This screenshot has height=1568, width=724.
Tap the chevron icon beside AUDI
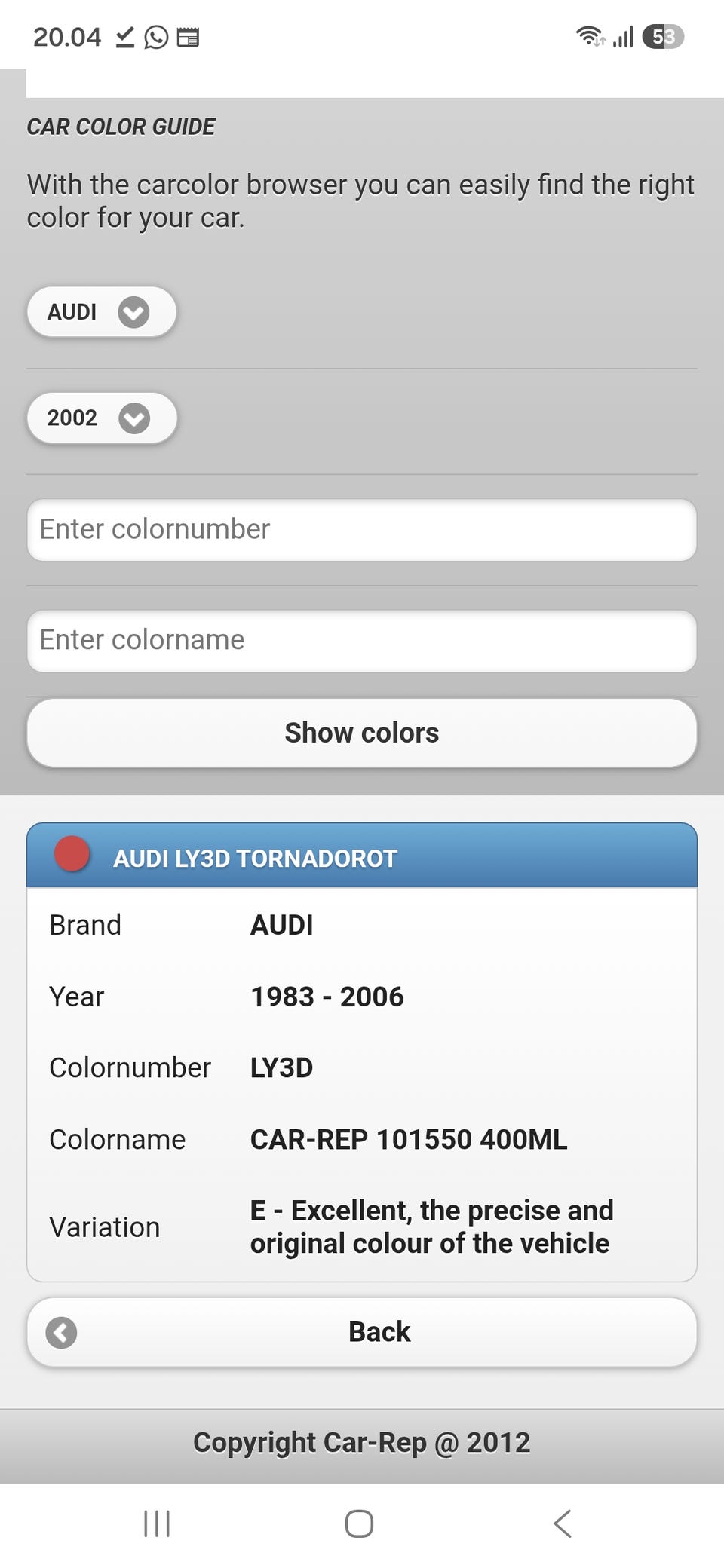[133, 312]
